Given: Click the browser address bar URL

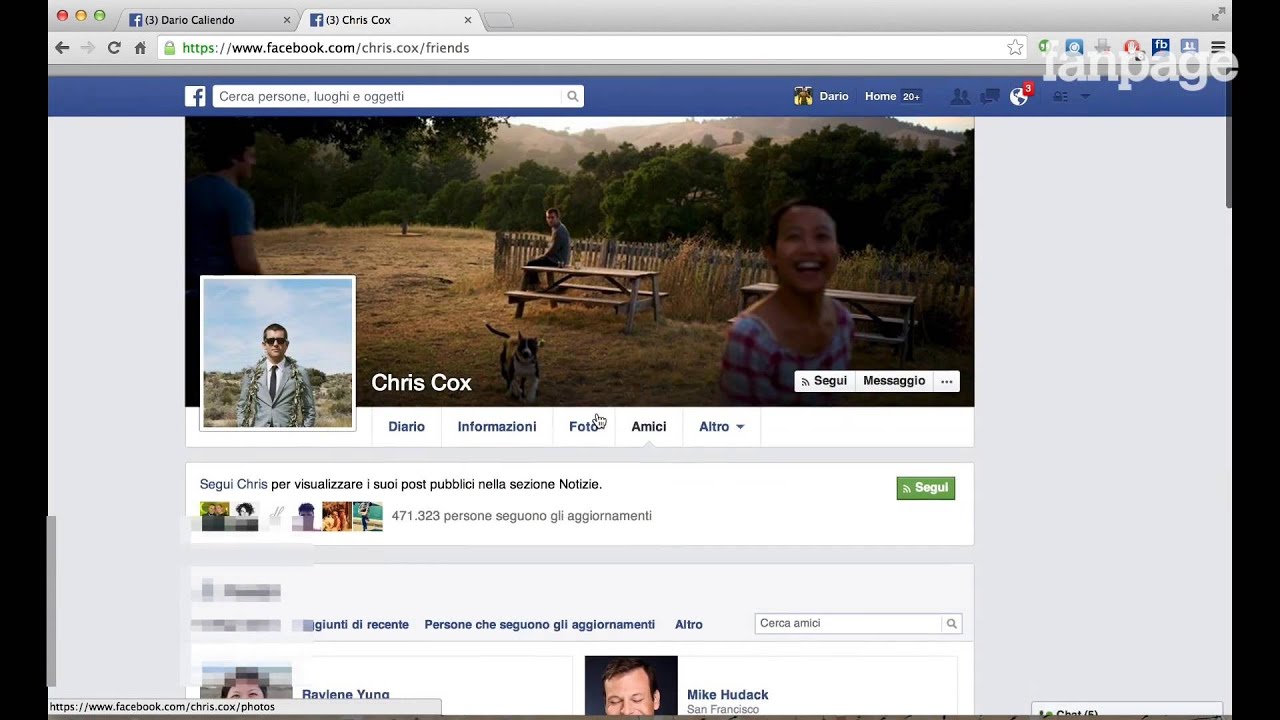Looking at the screenshot, I should [x=326, y=48].
